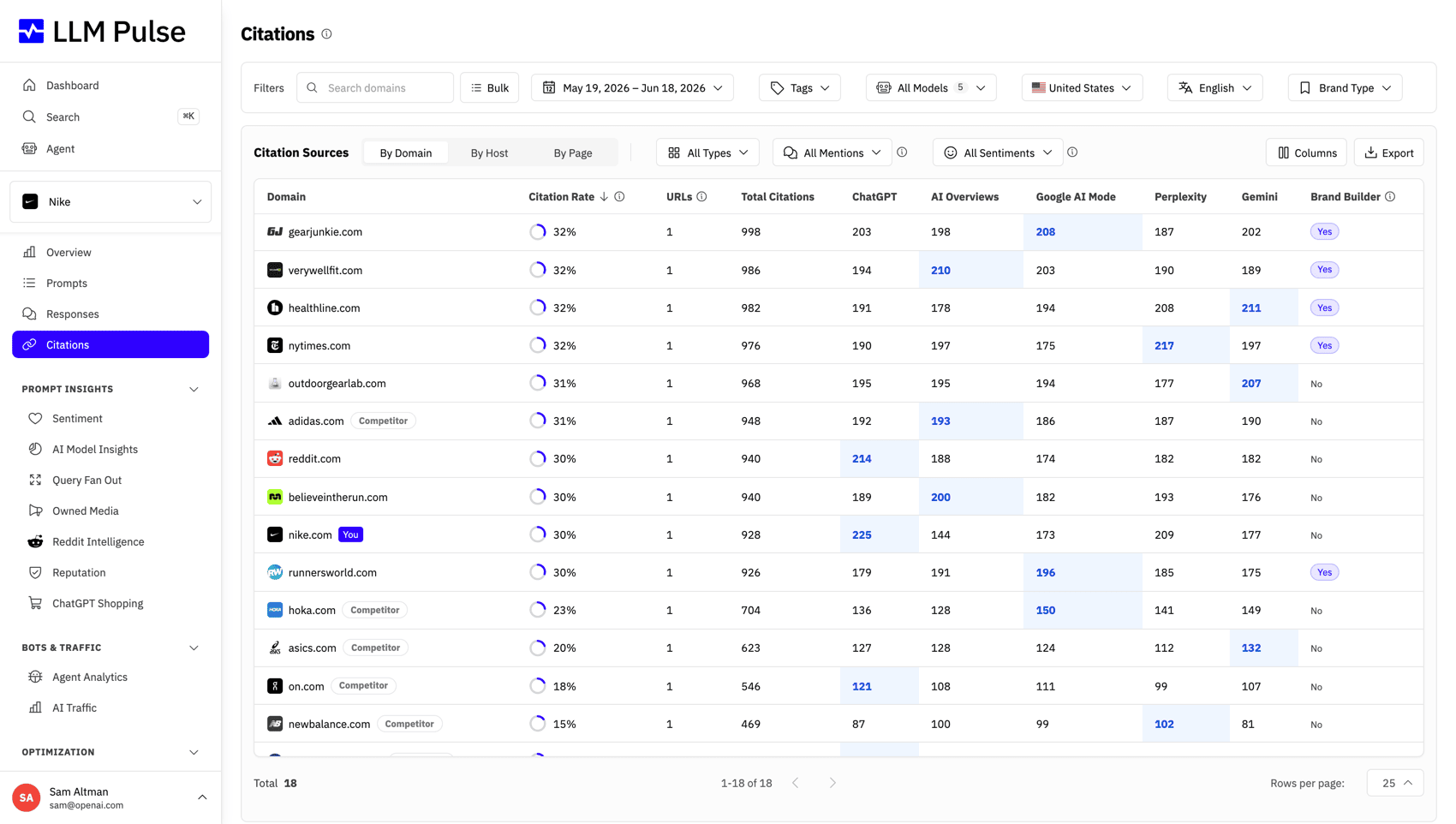Click the healthline.com favicon
Viewport: 1456px width, 824px height.
(275, 308)
